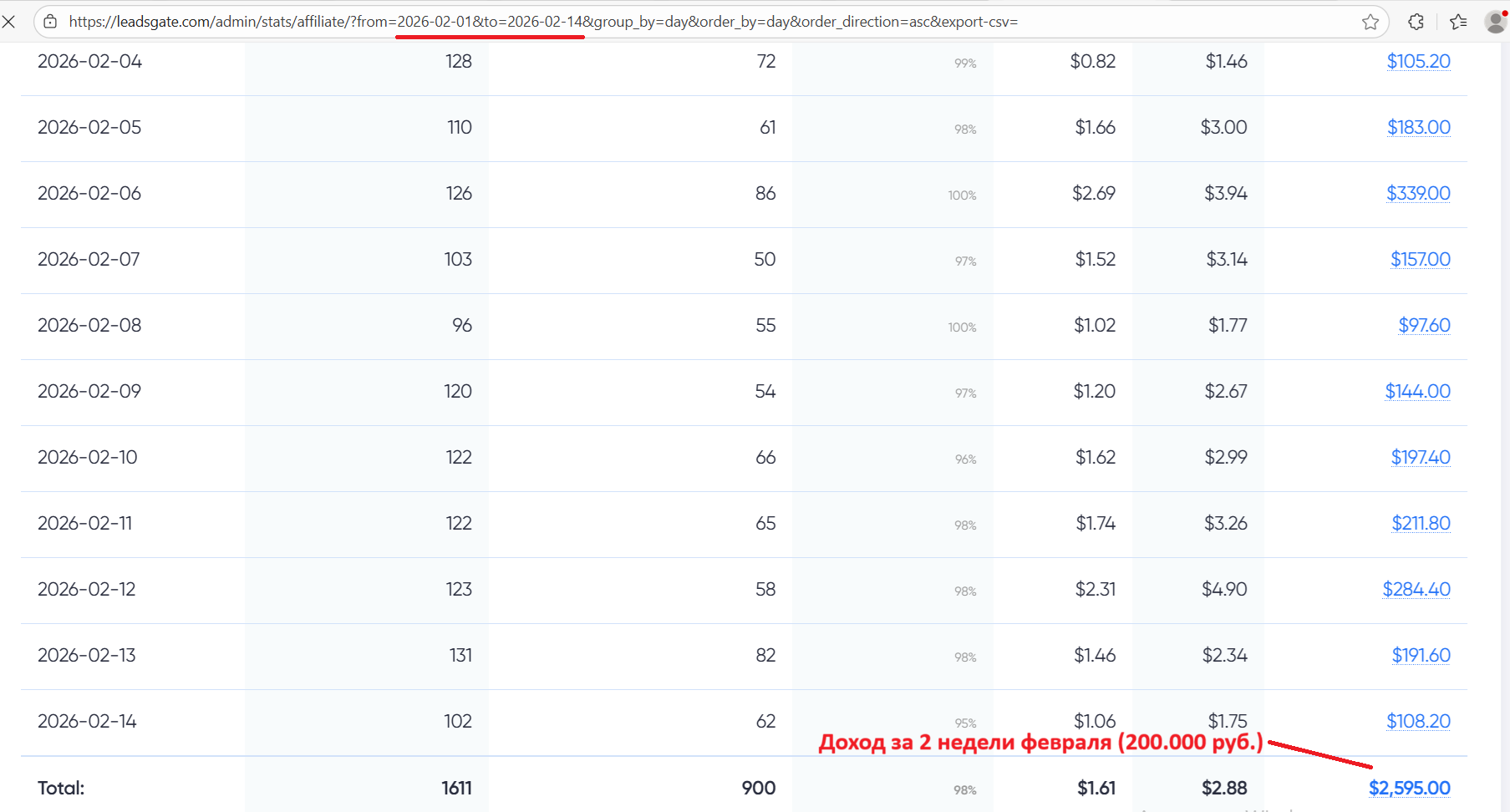Open the $197.40 earnings link
The image size is (1510, 812).
tap(1420, 458)
